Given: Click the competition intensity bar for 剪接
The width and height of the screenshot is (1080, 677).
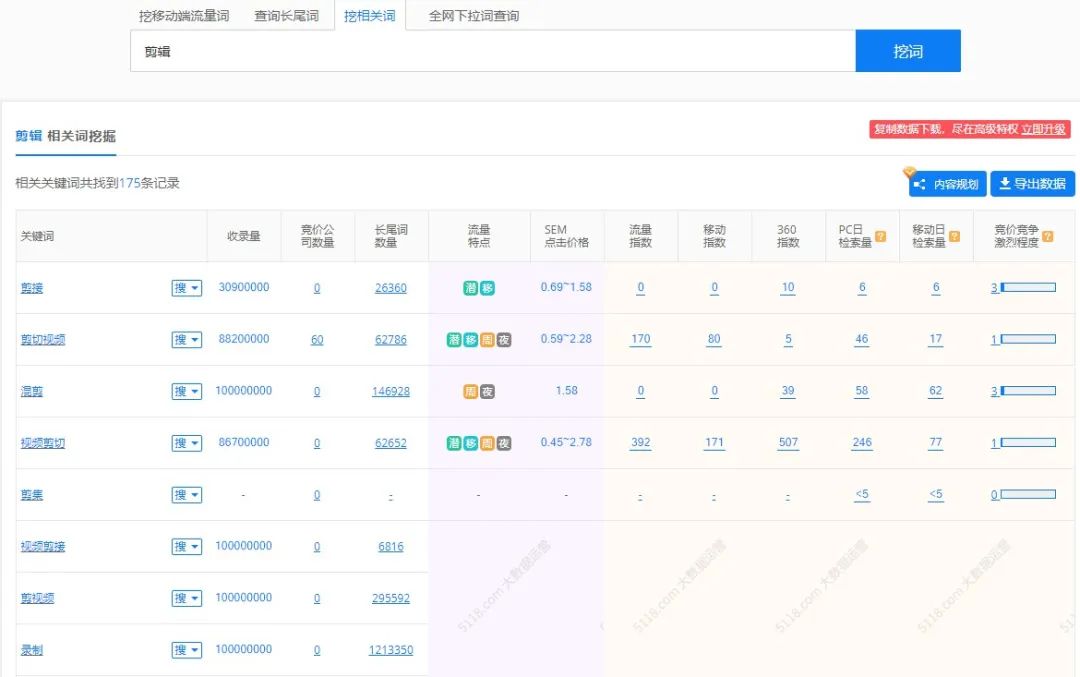Looking at the screenshot, I should pos(1030,287).
